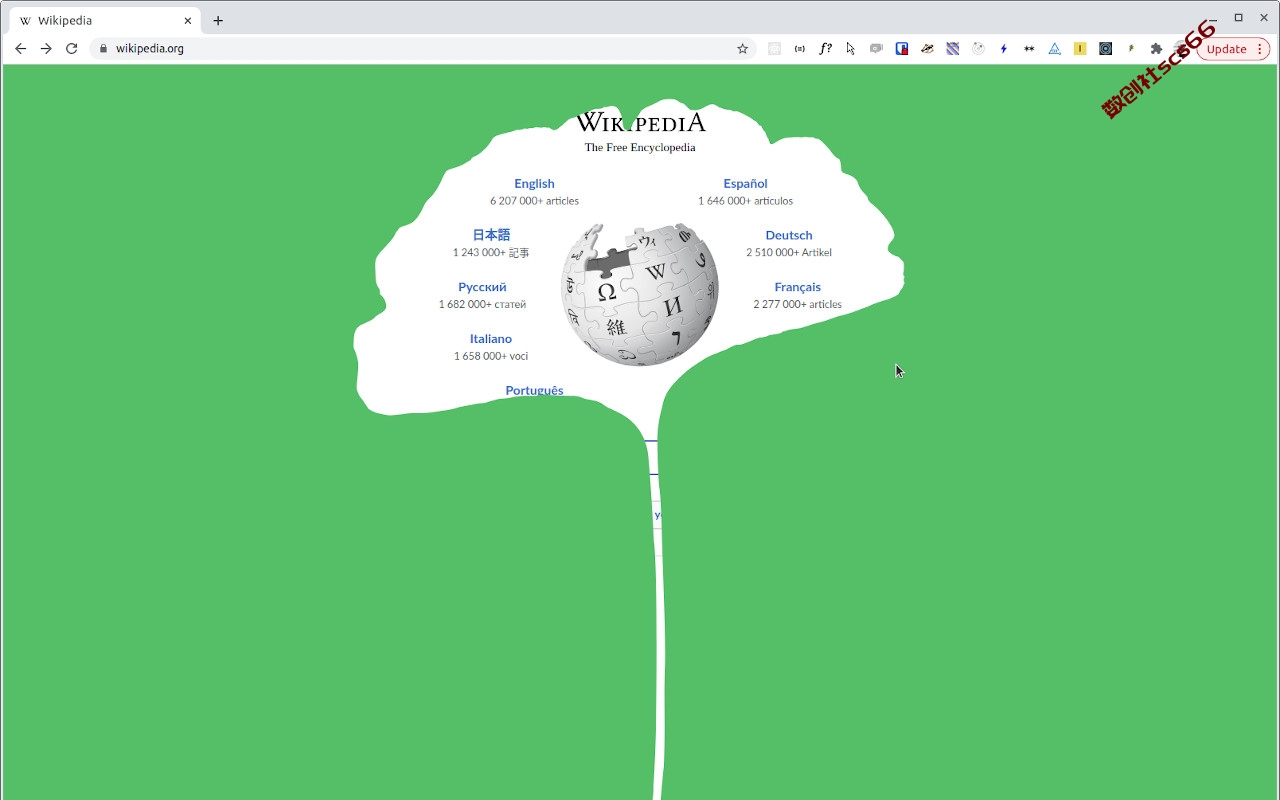
Task: Open the Deutsch Wikipedia link
Action: (x=789, y=235)
